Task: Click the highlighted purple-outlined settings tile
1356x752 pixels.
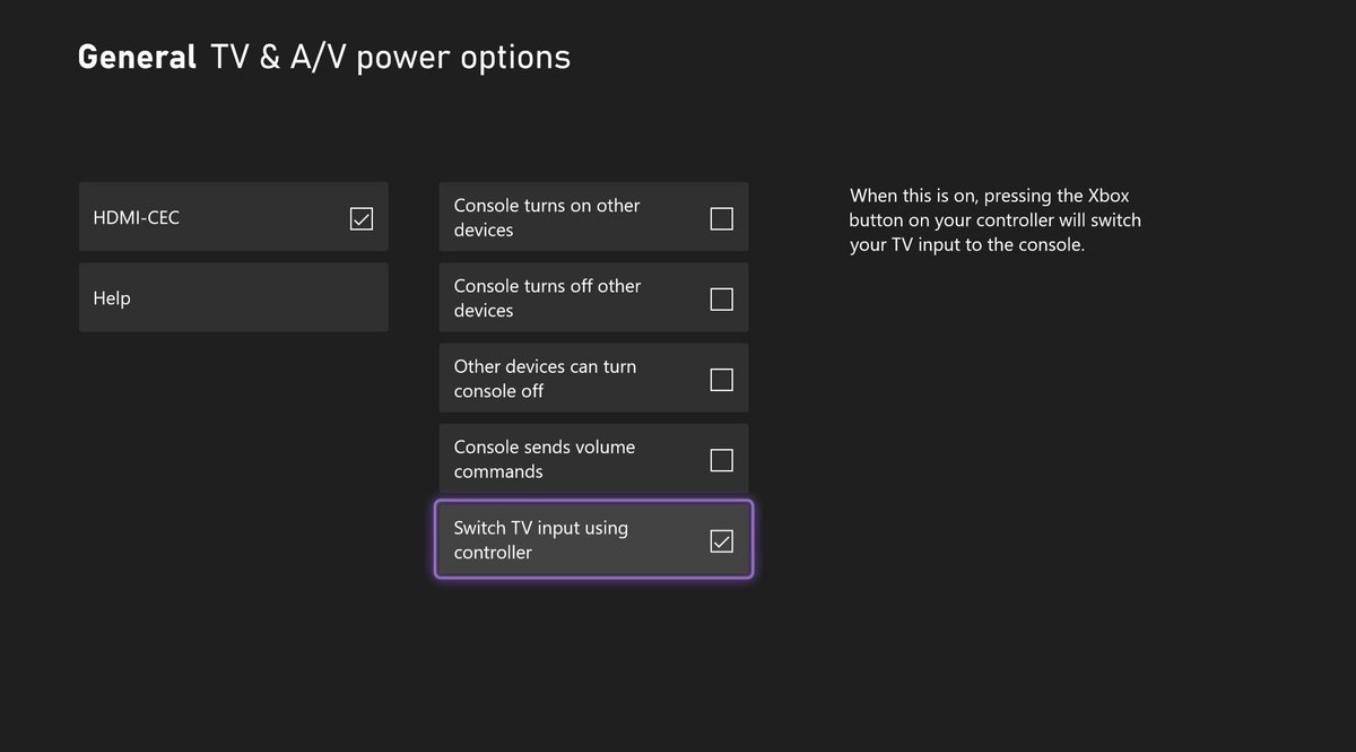Action: point(593,539)
